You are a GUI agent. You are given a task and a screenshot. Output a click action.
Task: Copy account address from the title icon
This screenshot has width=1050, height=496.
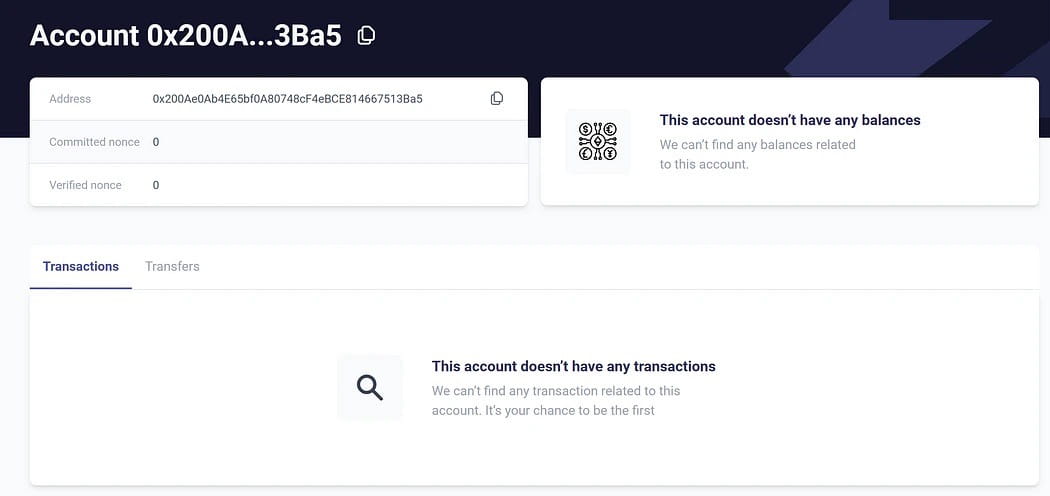click(x=366, y=35)
